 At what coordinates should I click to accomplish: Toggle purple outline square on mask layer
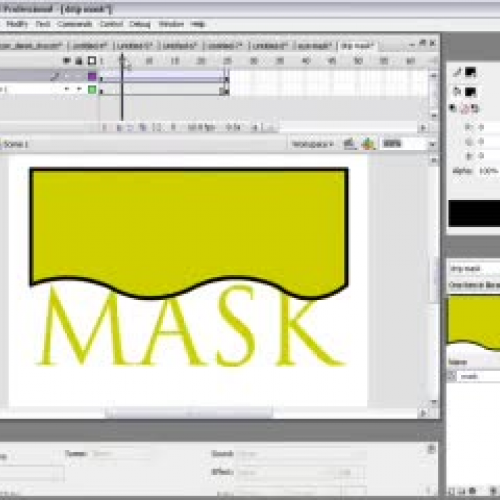pyautogui.click(x=92, y=77)
